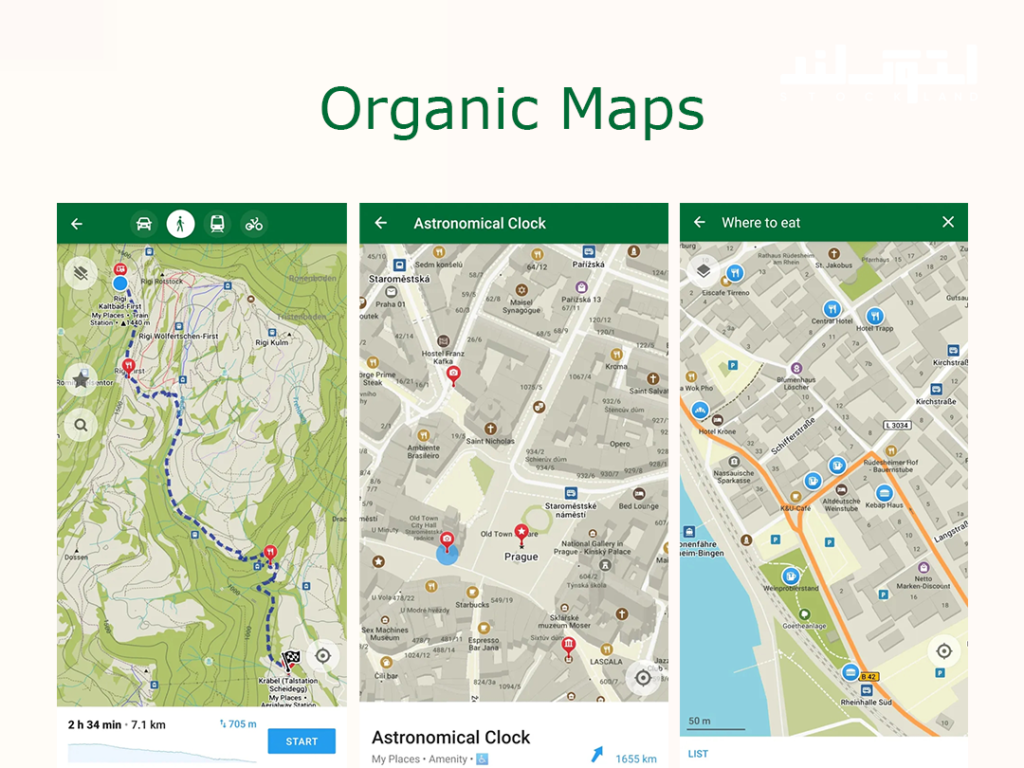This screenshot has width=1024, height=768.
Task: Tap the blue direction arrow
Action: [597, 754]
